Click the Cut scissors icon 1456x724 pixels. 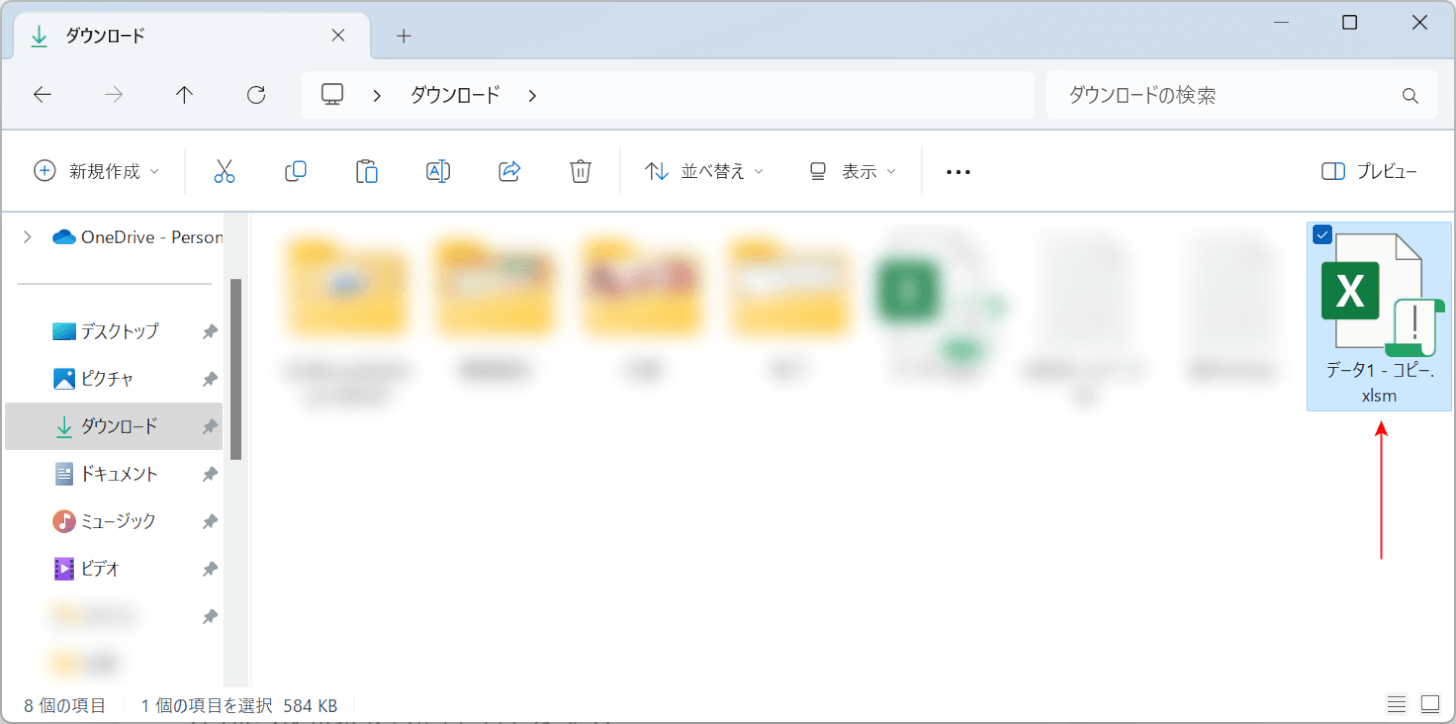224,171
